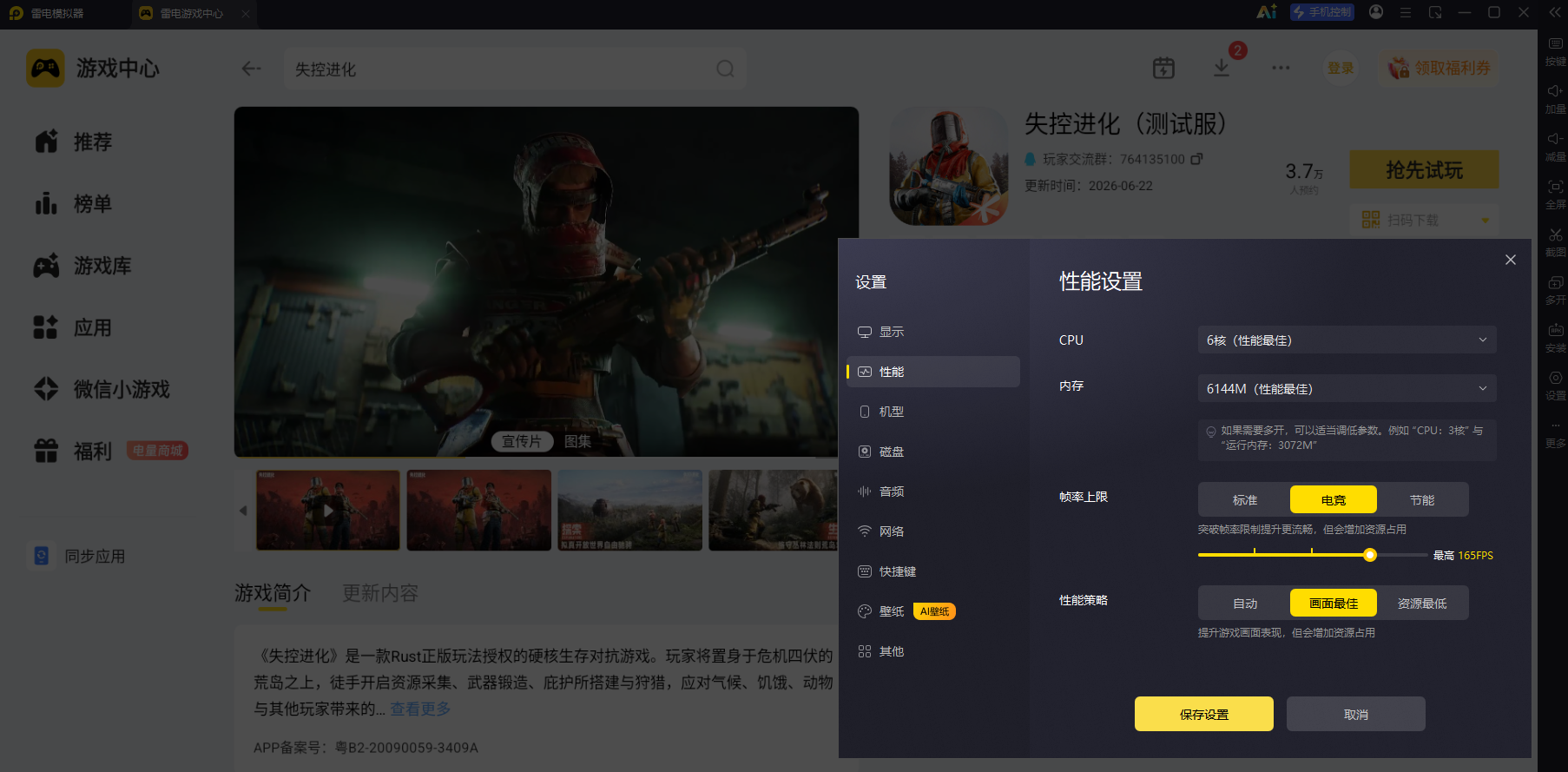
Task: Select 资源最低 performance strategy
Action: pyautogui.click(x=1422, y=603)
